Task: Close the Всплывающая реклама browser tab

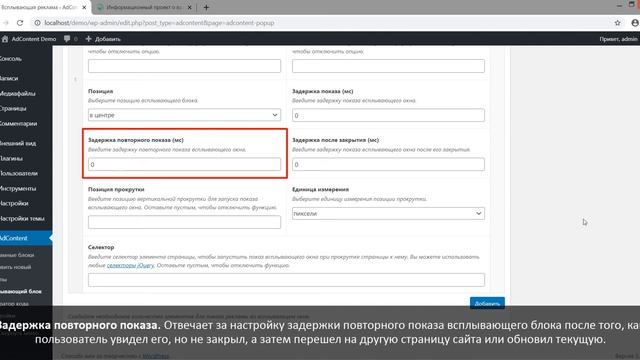Action: tap(84, 7)
